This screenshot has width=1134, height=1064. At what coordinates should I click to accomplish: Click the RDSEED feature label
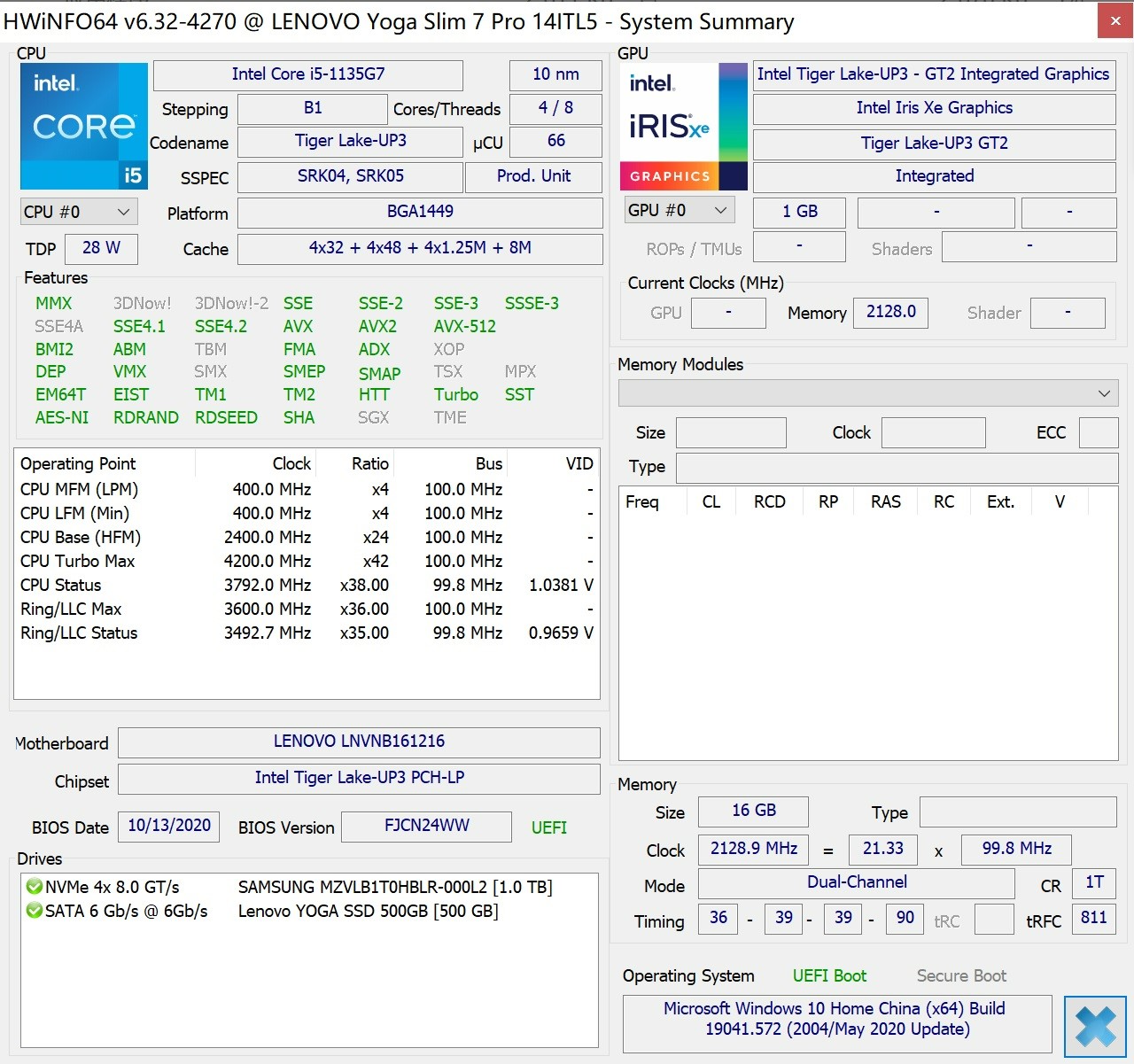click(x=226, y=418)
